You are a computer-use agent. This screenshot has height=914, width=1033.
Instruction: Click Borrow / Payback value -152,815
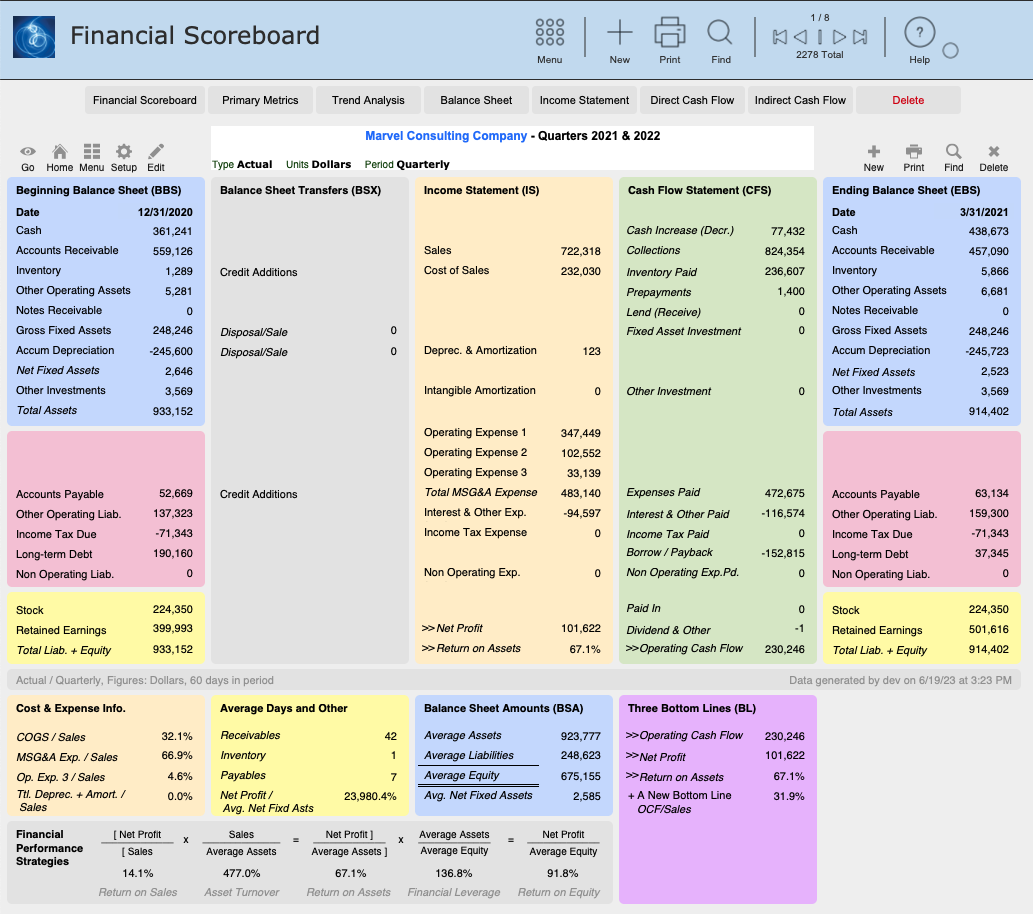(783, 554)
